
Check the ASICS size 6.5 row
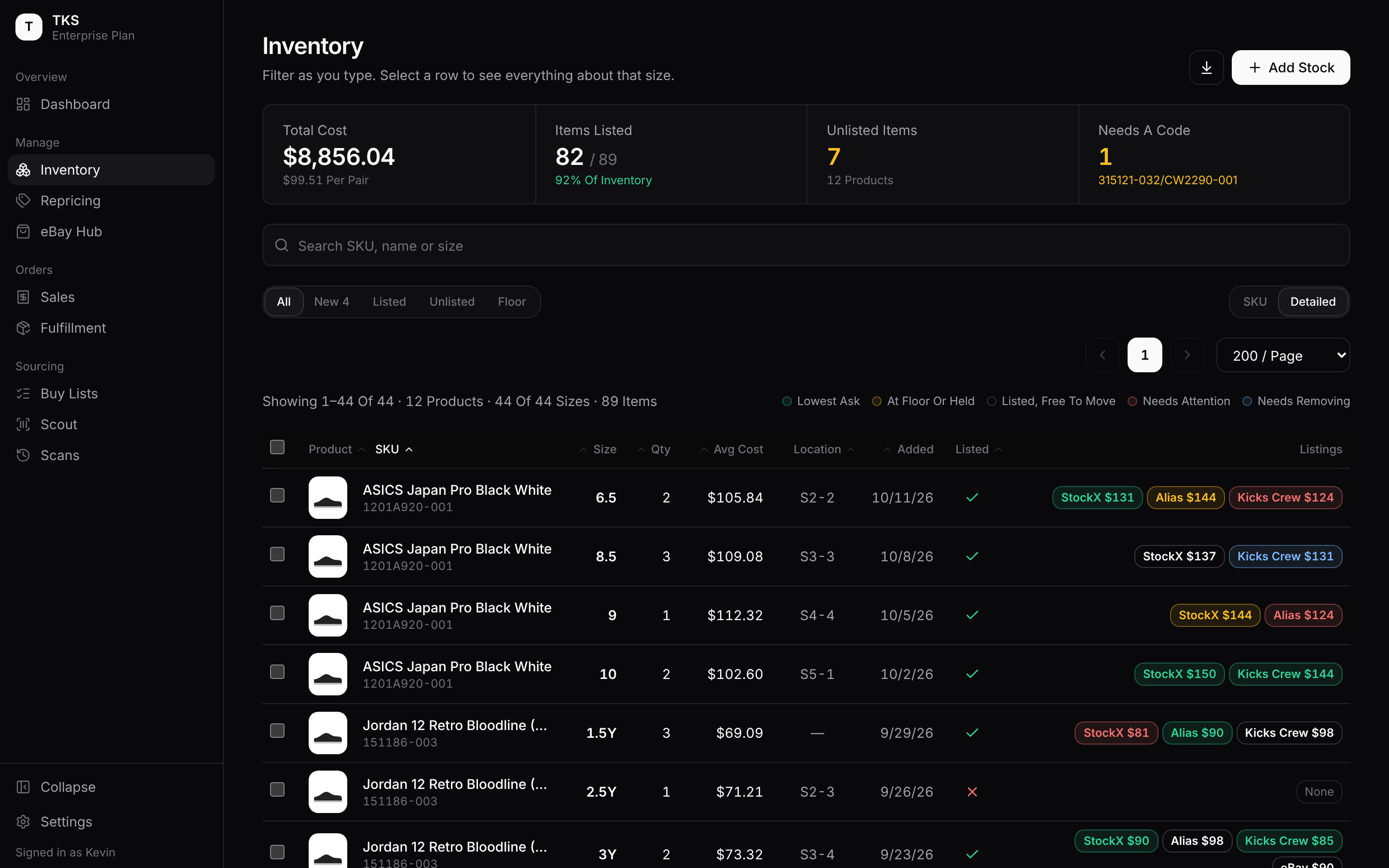point(277,495)
